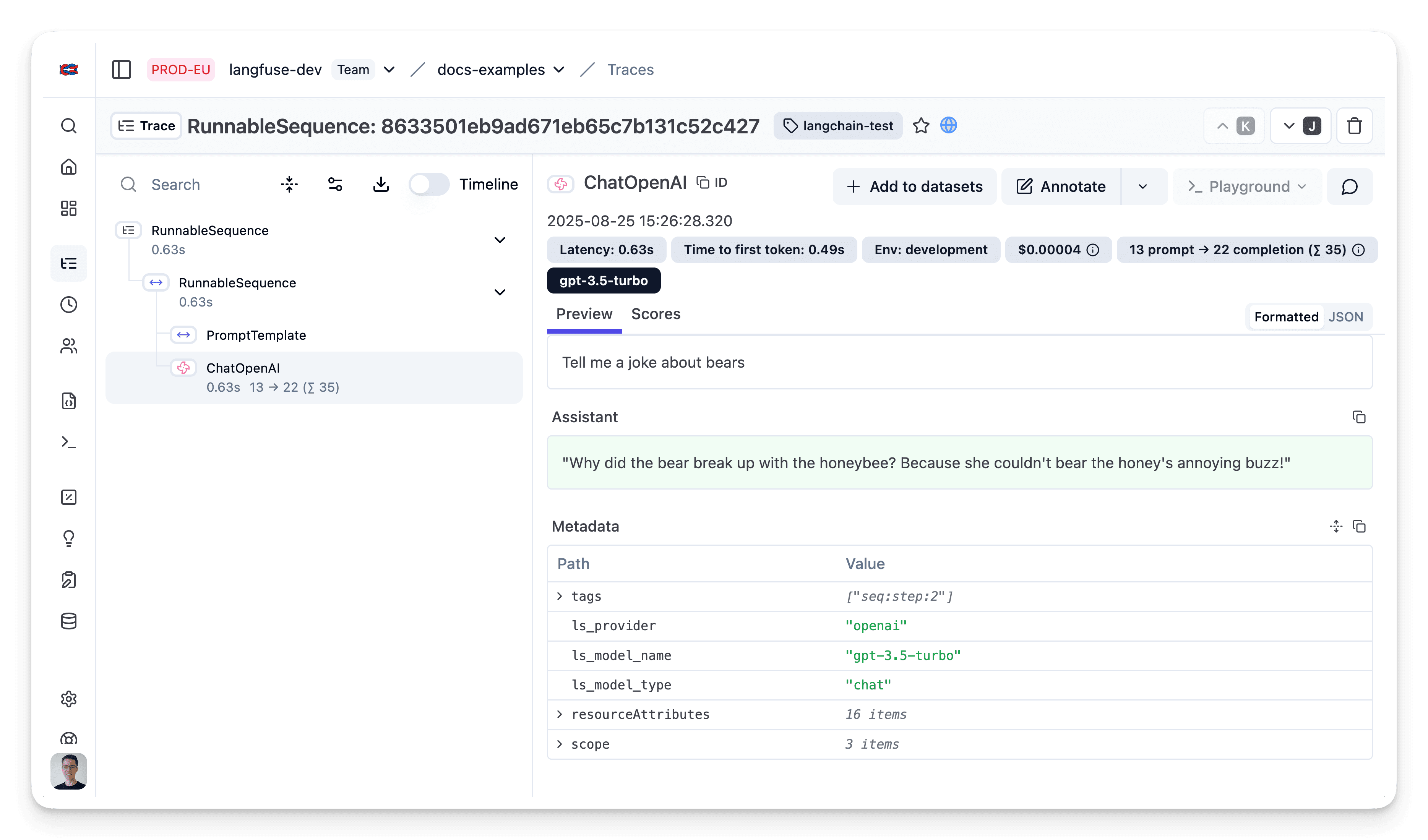The image size is (1428, 840).
Task: Star this trace as a favorite
Action: click(921, 126)
